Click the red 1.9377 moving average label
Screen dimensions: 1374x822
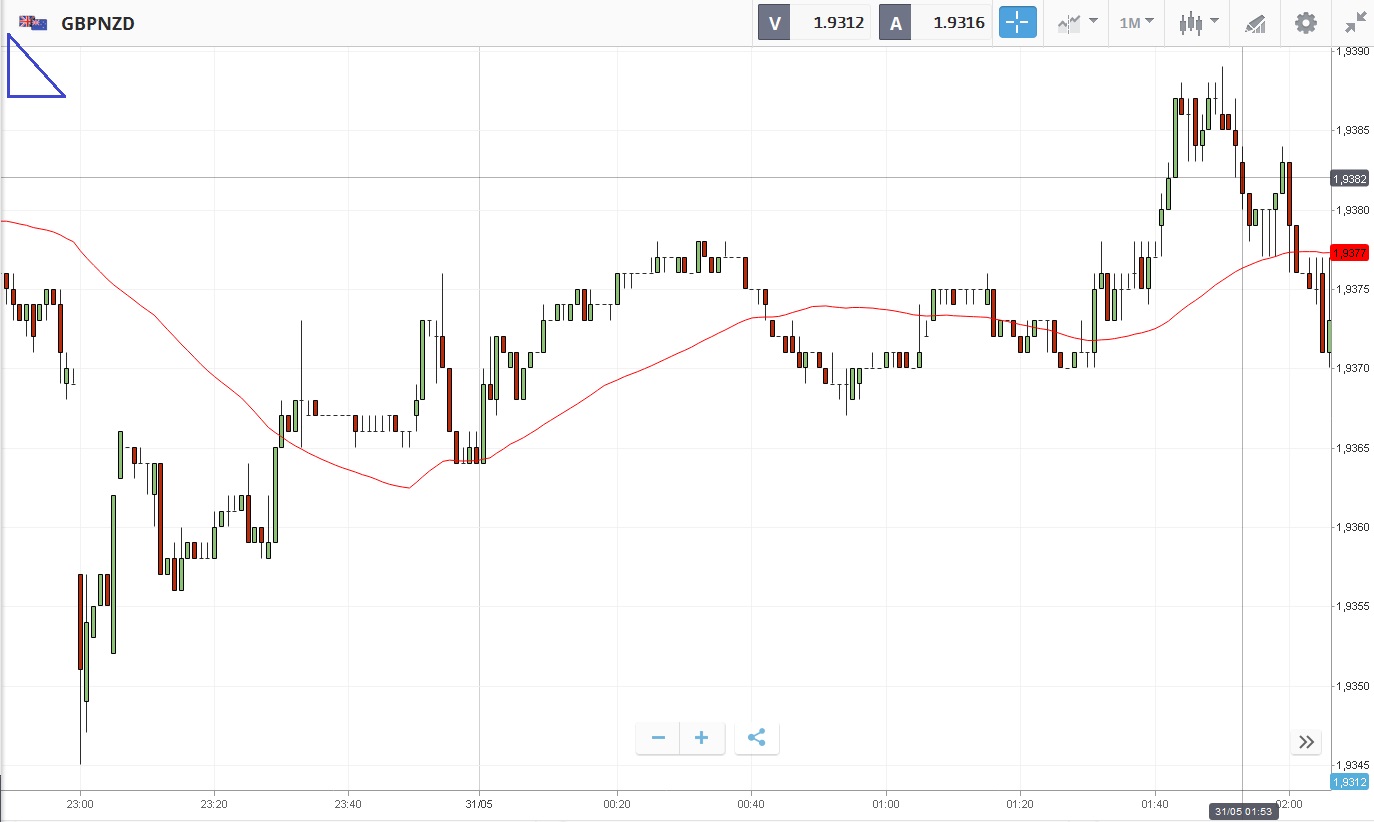(1349, 253)
